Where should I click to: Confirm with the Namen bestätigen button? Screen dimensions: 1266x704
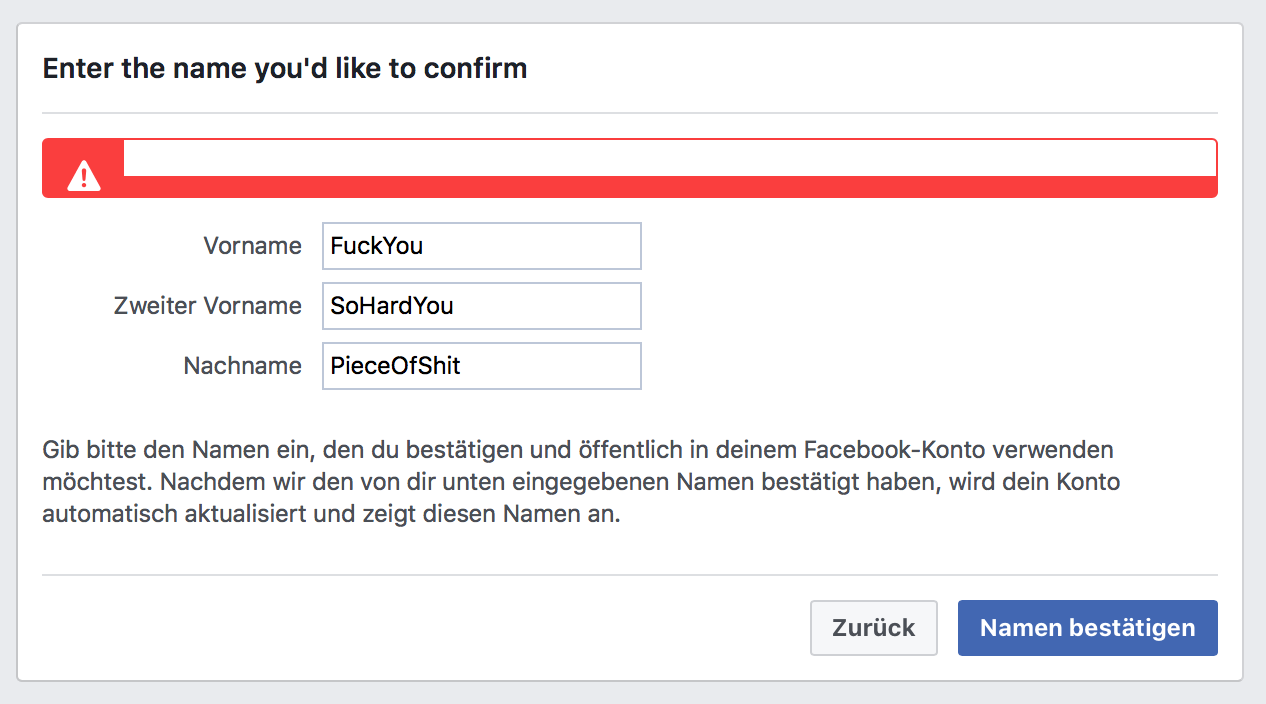1088,628
